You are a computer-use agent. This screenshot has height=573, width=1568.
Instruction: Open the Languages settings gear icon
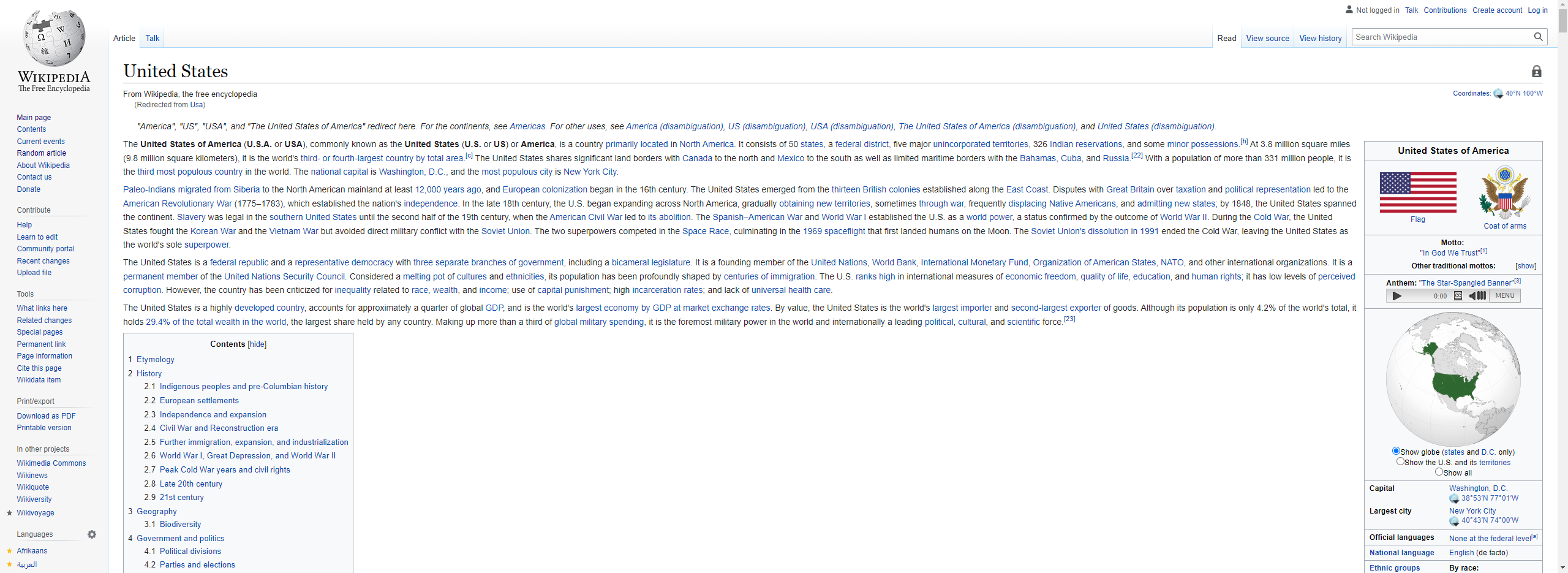coord(92,534)
